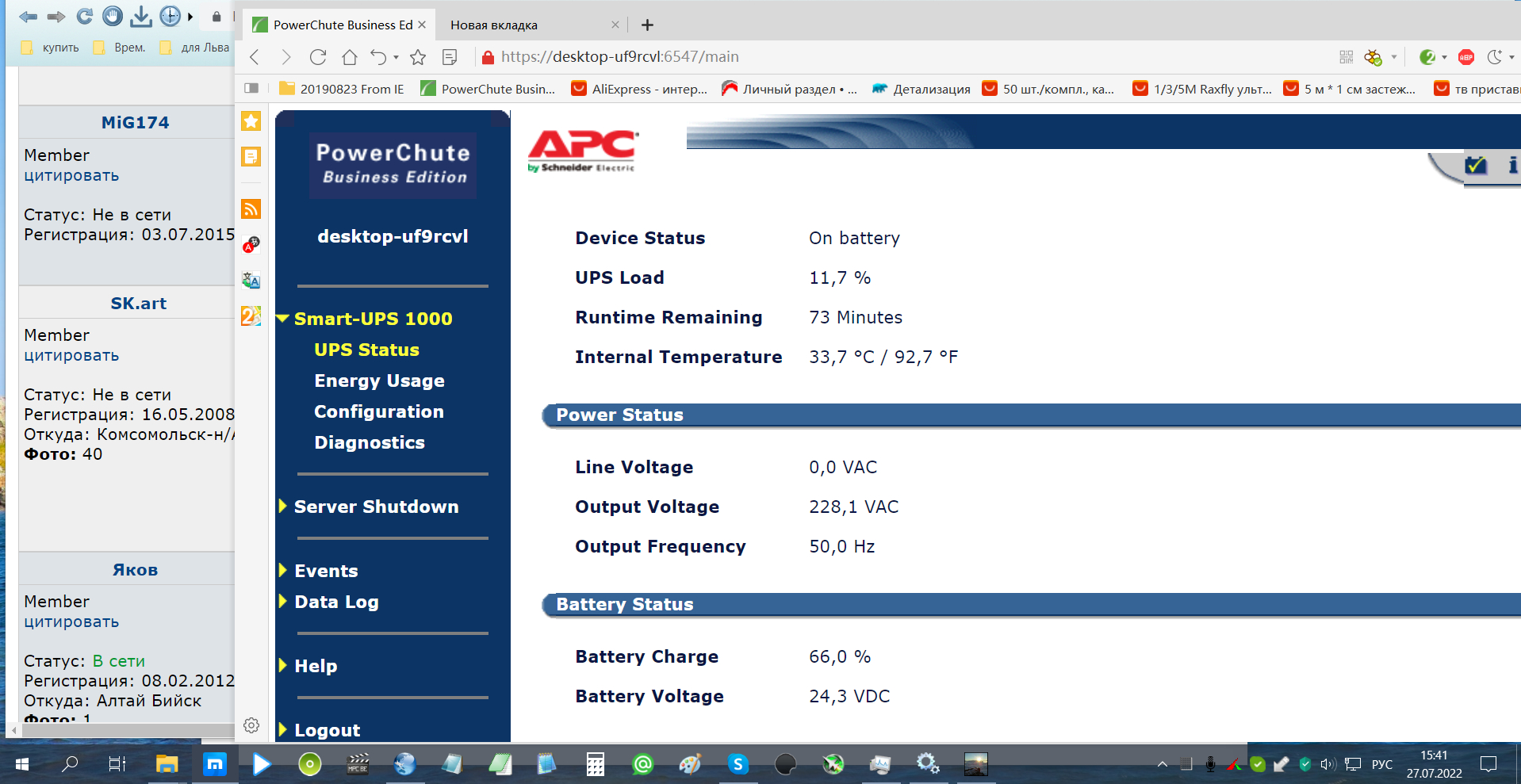This screenshot has width=1521, height=784.
Task: Open Skype from the taskbar
Action: (x=738, y=764)
